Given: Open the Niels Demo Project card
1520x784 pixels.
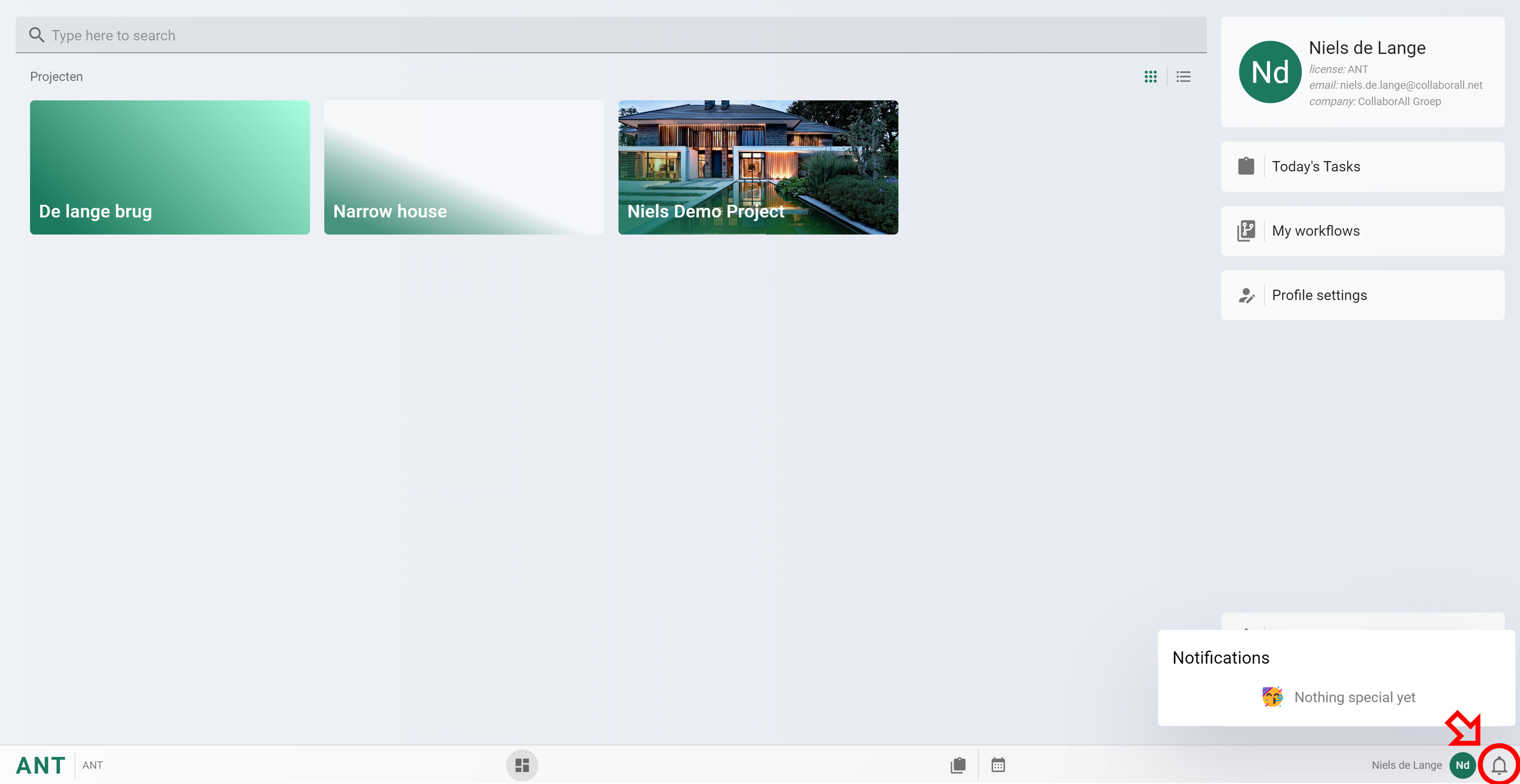Looking at the screenshot, I should (x=758, y=167).
